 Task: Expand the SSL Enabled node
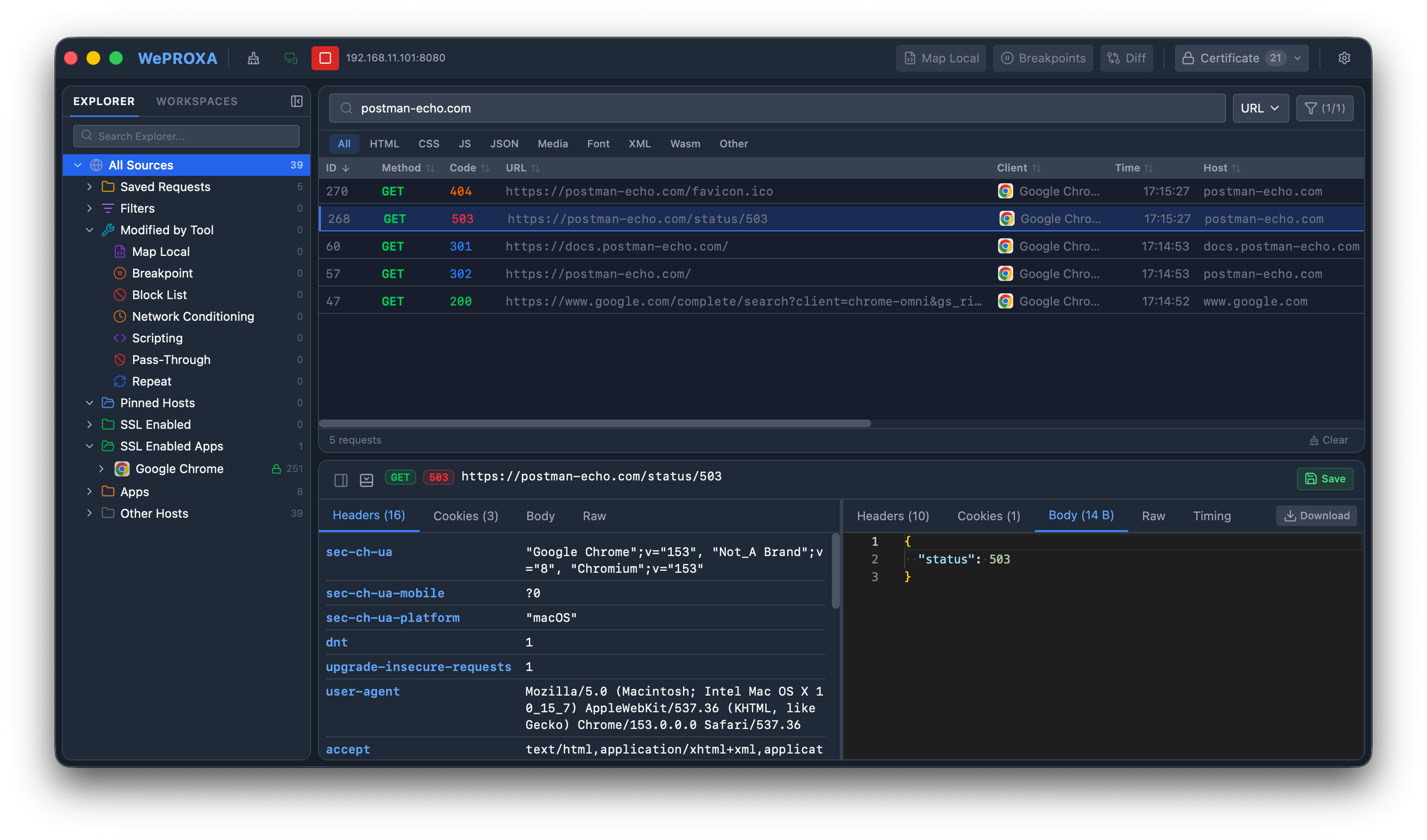89,424
